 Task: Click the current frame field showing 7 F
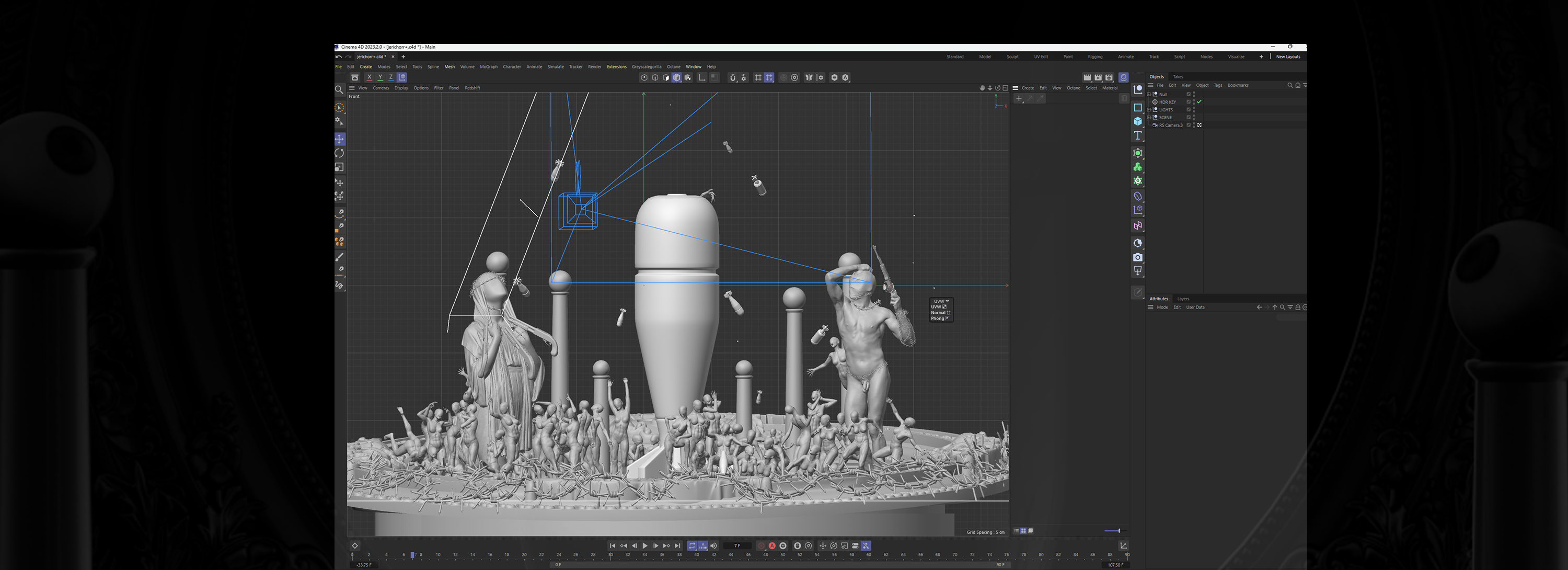pos(737,545)
